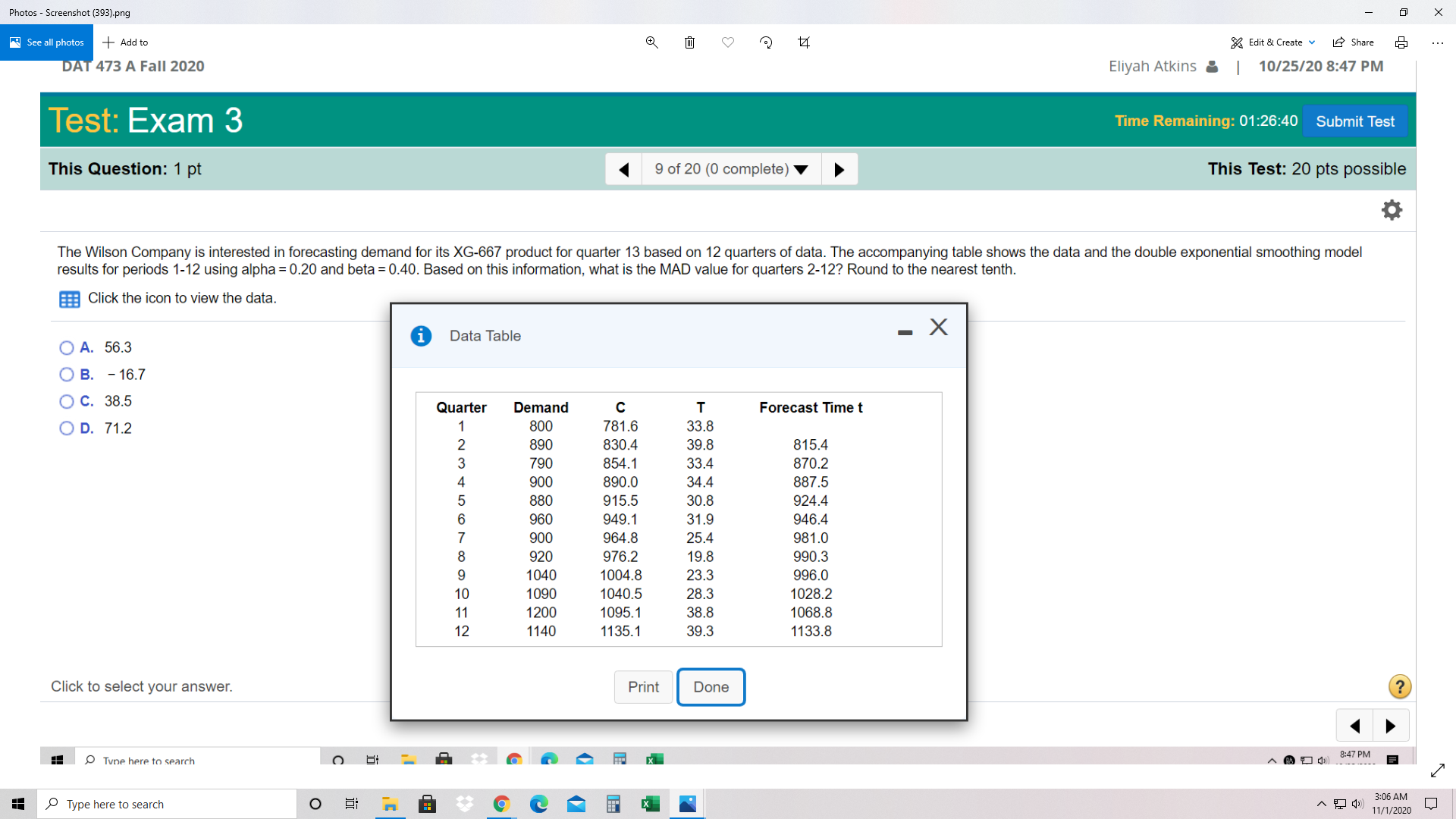The width and height of the screenshot is (1456, 819).
Task: Click the demand value 1200 in quarter 11
Action: (x=541, y=613)
